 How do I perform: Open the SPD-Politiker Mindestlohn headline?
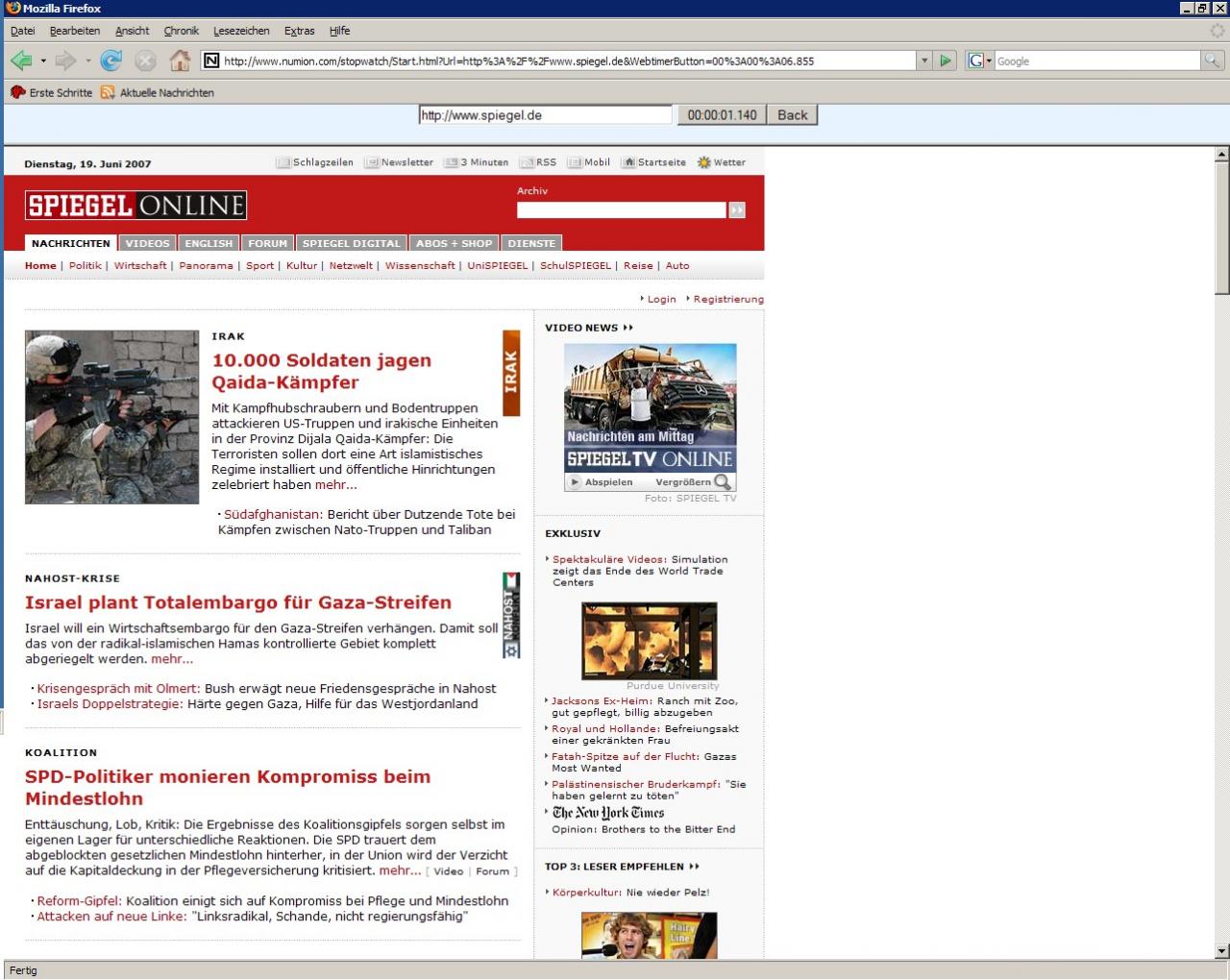click(228, 788)
